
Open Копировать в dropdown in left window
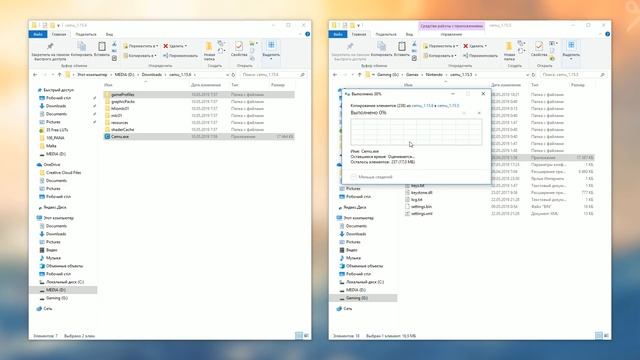coord(140,56)
